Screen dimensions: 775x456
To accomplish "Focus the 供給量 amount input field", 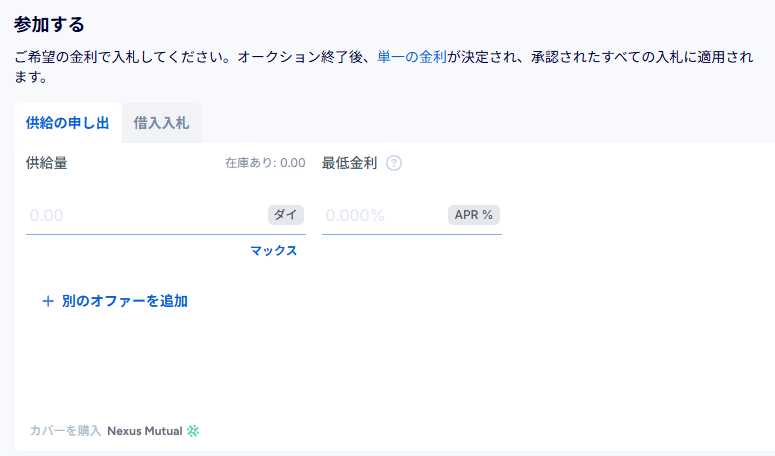I will [x=140, y=215].
